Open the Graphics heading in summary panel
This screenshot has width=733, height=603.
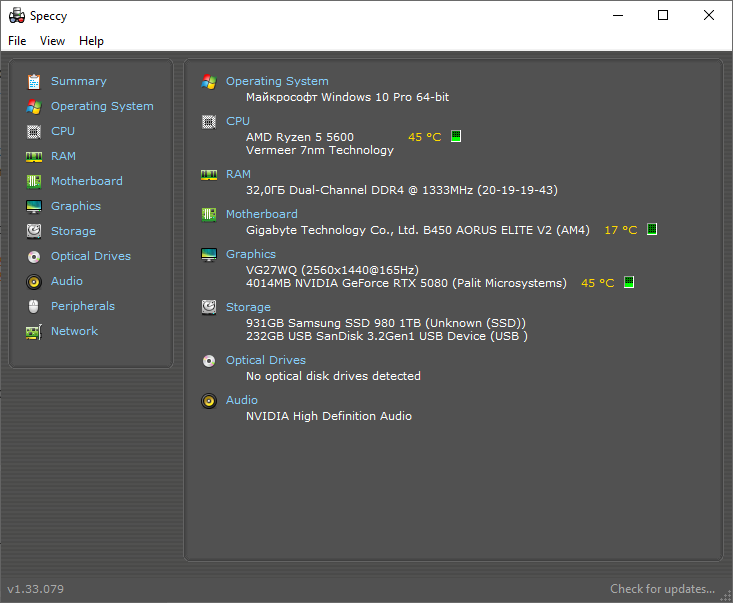pos(251,254)
